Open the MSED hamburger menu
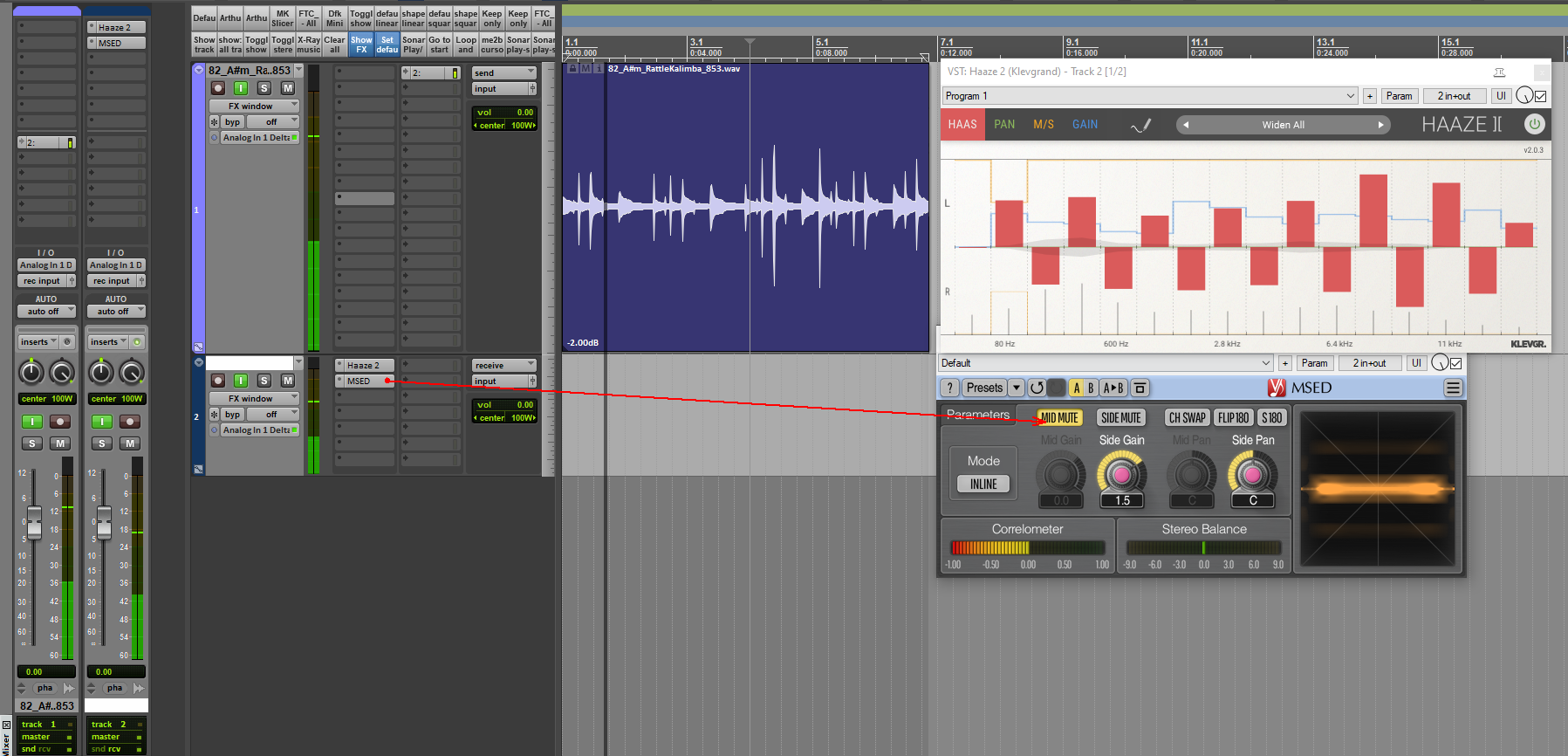Image resolution: width=1568 pixels, height=756 pixels. click(1453, 388)
